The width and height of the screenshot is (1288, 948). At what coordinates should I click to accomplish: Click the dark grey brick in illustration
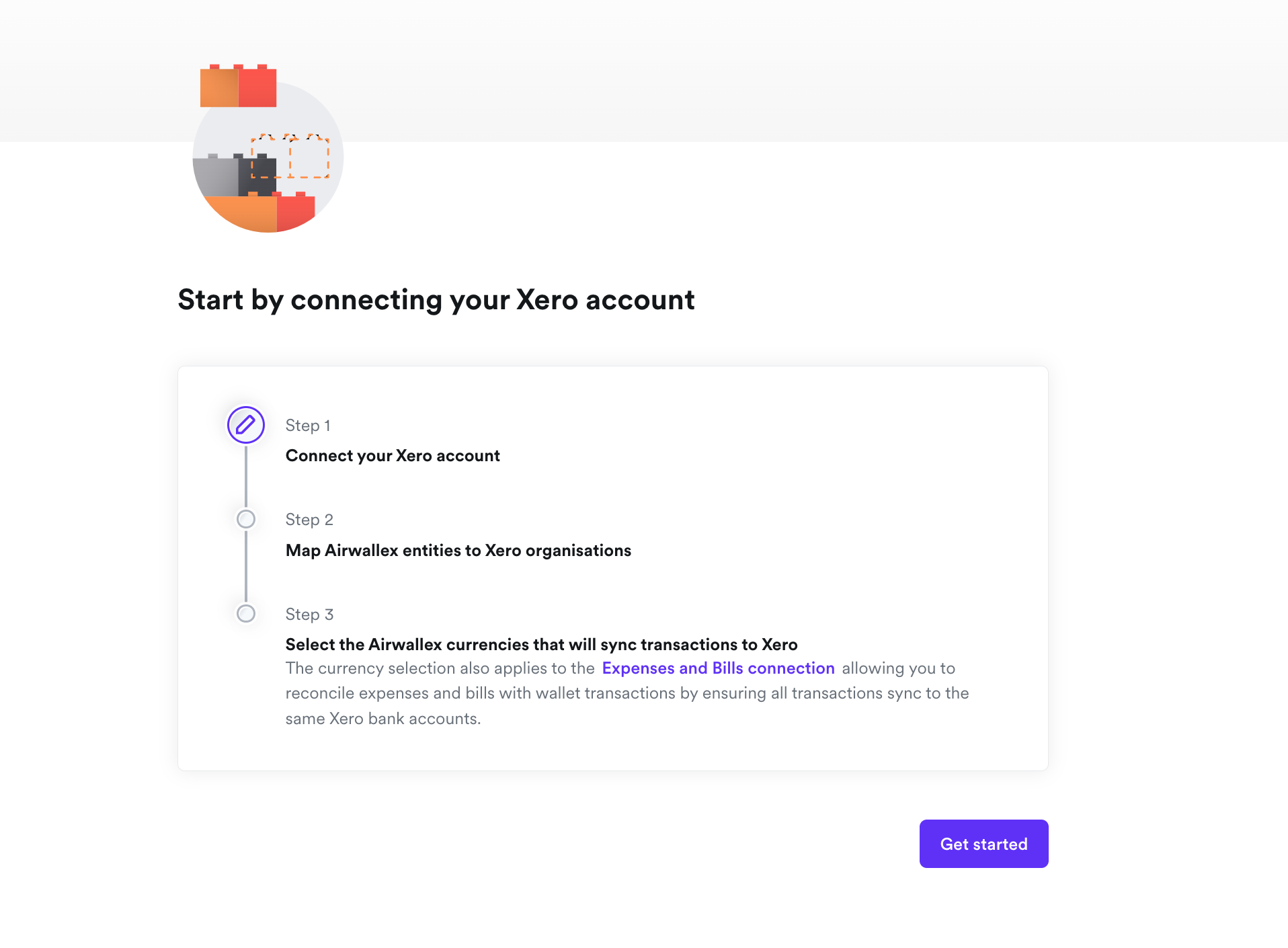pyautogui.click(x=257, y=176)
